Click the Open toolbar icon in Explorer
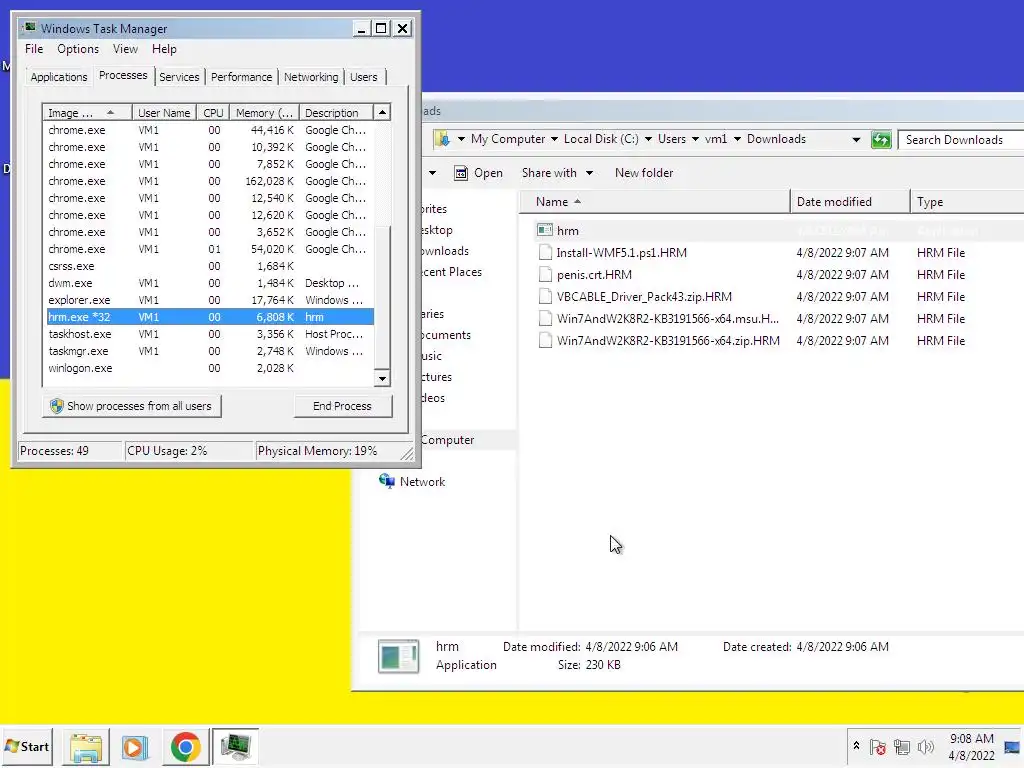The width and height of the screenshot is (1024, 768). tap(461, 173)
